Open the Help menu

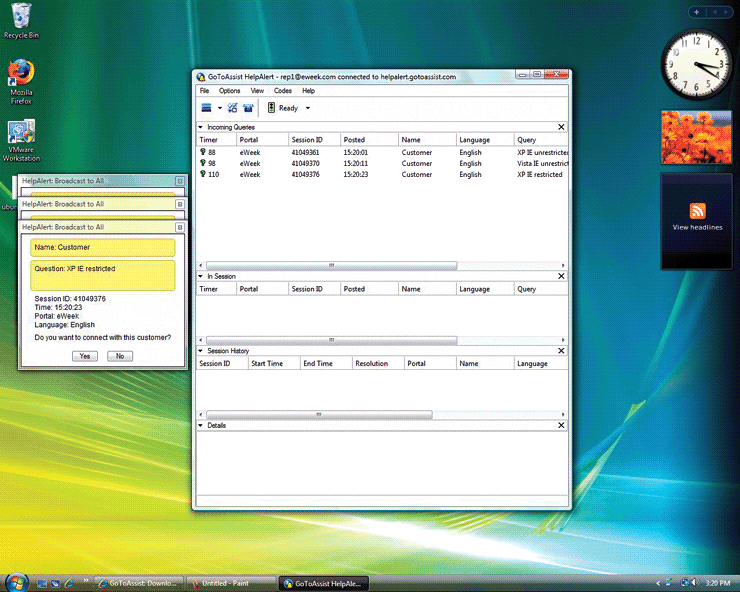[x=308, y=91]
